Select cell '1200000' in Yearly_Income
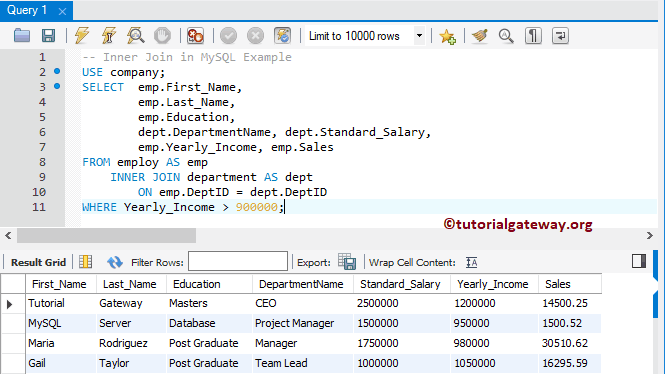The width and height of the screenshot is (665, 374). click(x=494, y=304)
